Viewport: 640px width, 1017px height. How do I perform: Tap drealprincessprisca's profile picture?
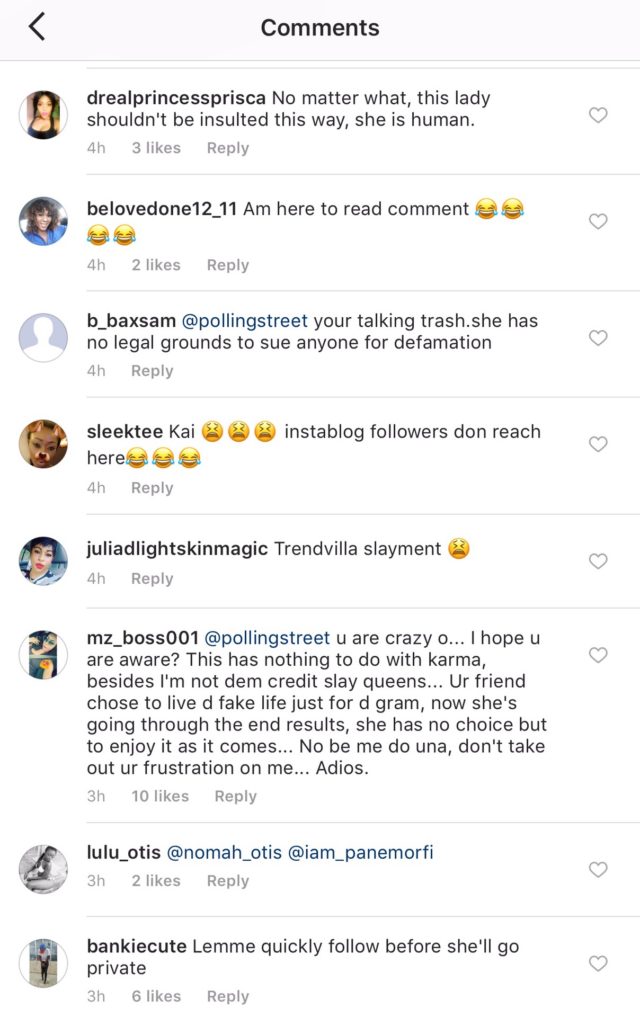[x=43, y=113]
